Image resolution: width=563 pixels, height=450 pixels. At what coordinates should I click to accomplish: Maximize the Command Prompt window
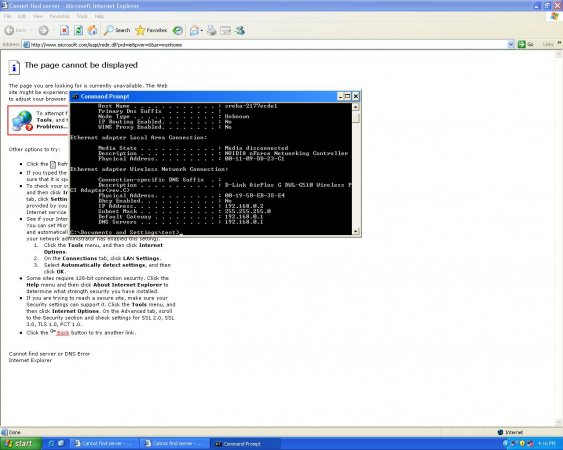(x=348, y=96)
